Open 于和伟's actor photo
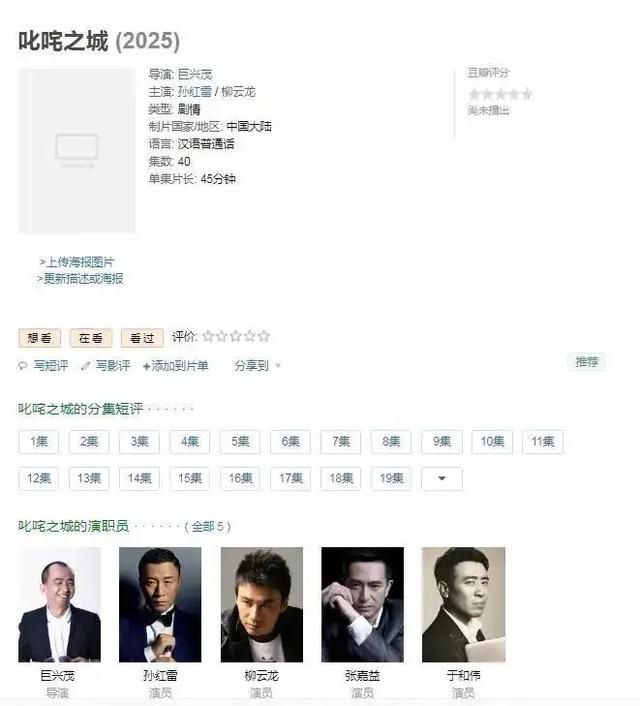Viewport: 640px width, 706px height. point(463,604)
